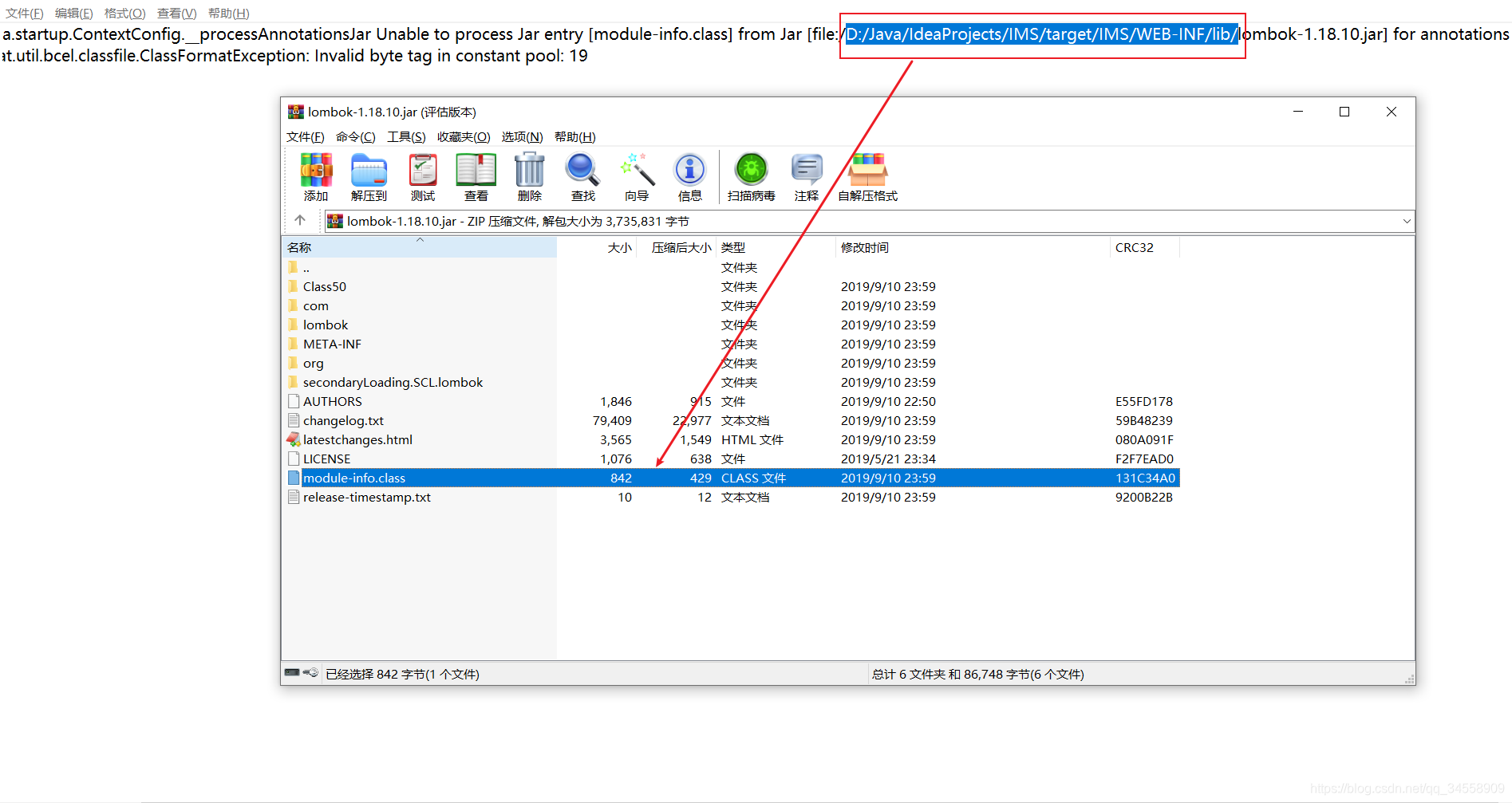Launch the 向导 wizard
This screenshot has width=1512, height=803.
pos(636,177)
